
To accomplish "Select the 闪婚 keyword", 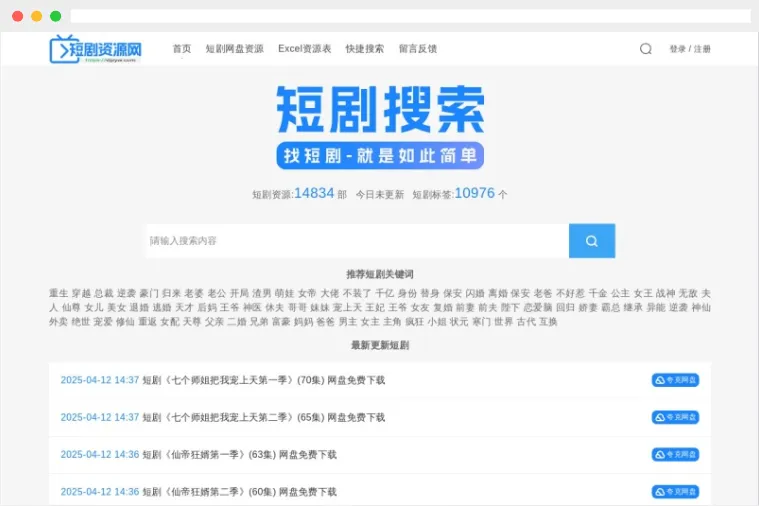I will coord(475,293).
